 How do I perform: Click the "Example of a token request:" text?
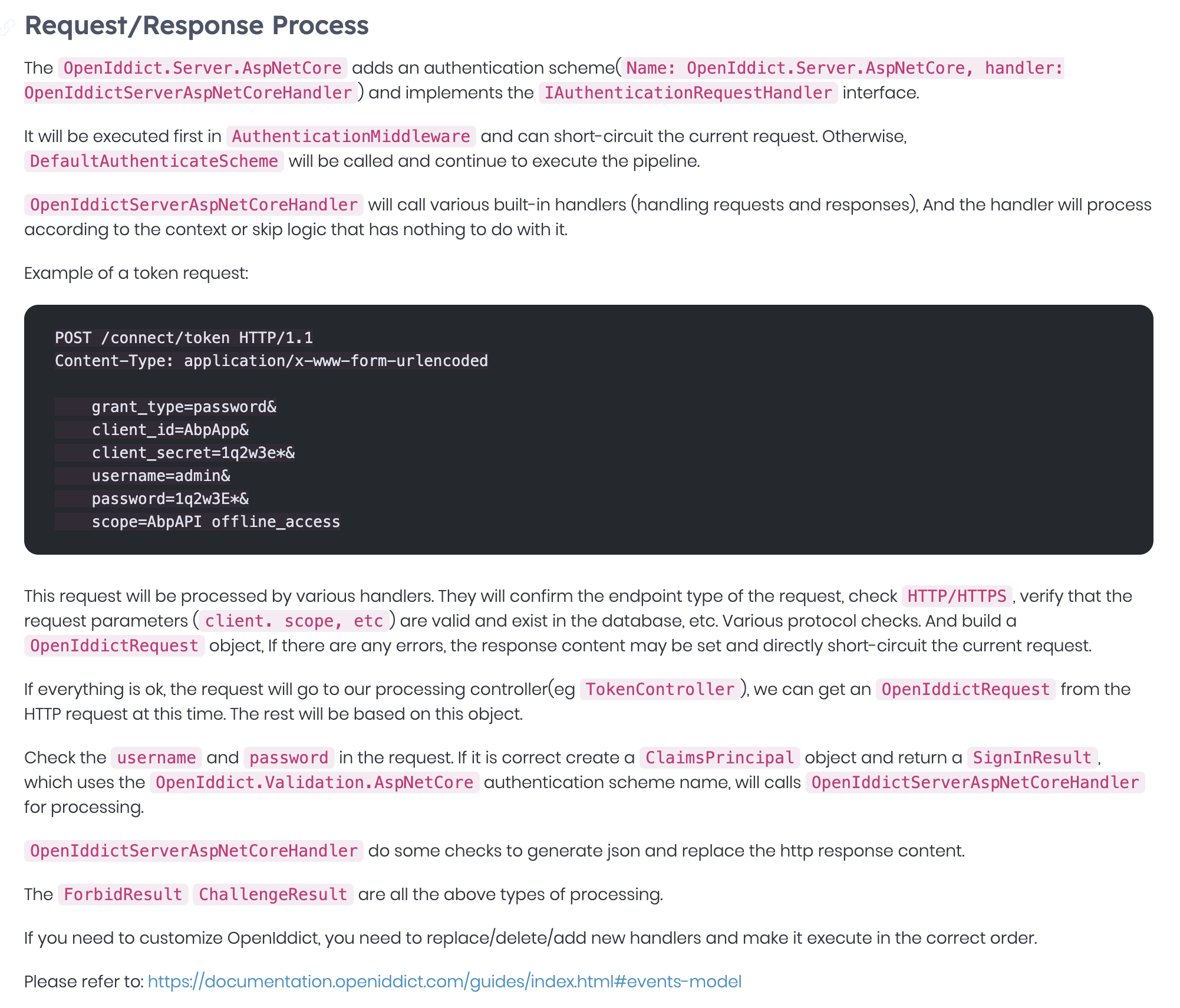click(x=136, y=273)
